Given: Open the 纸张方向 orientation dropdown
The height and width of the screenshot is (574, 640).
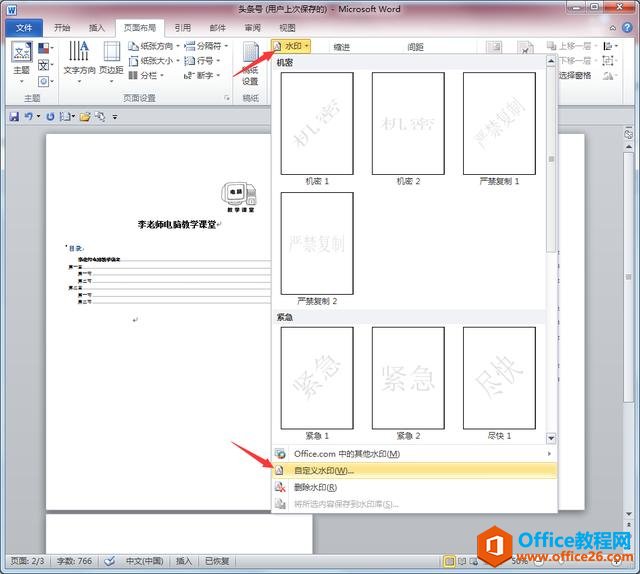Looking at the screenshot, I should [153, 46].
